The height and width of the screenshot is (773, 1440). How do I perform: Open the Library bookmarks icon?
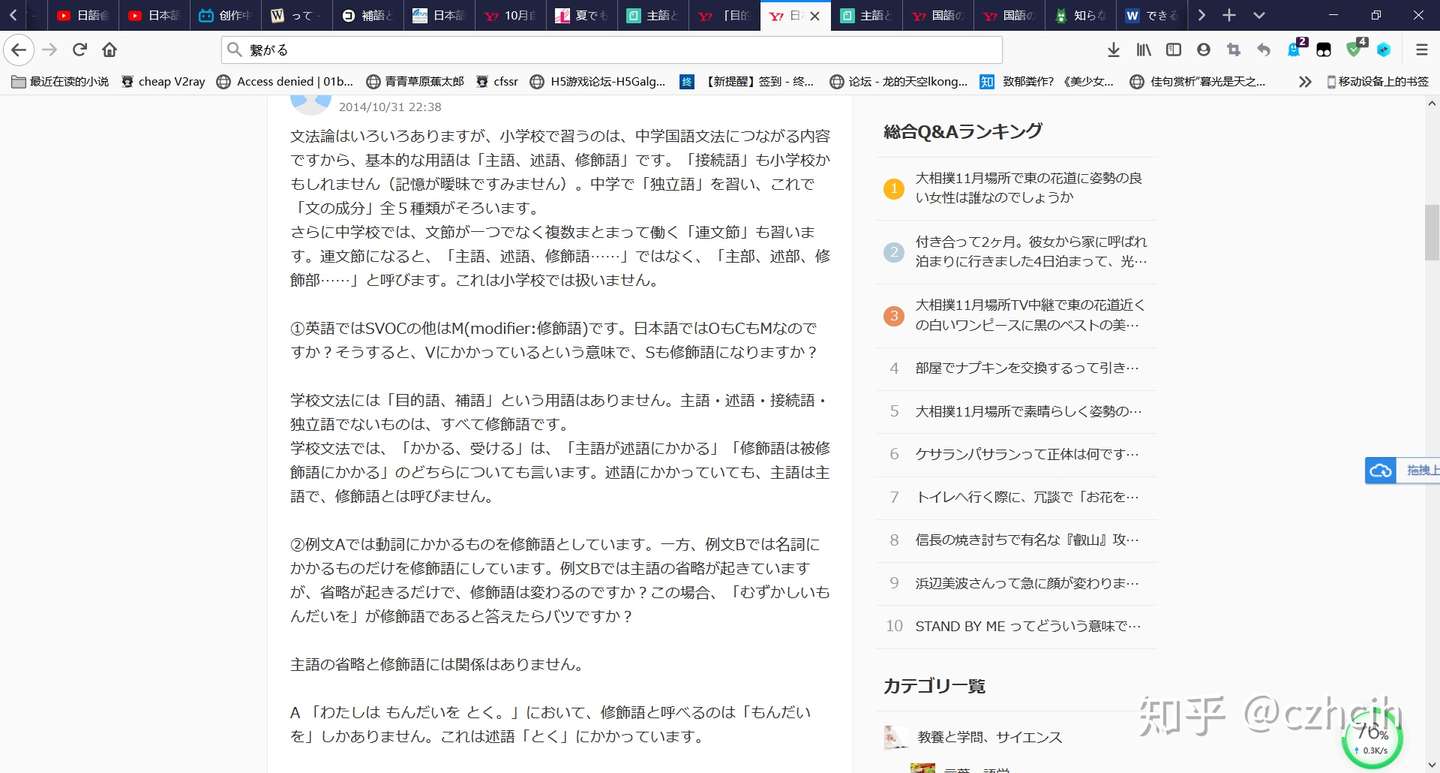(1144, 50)
